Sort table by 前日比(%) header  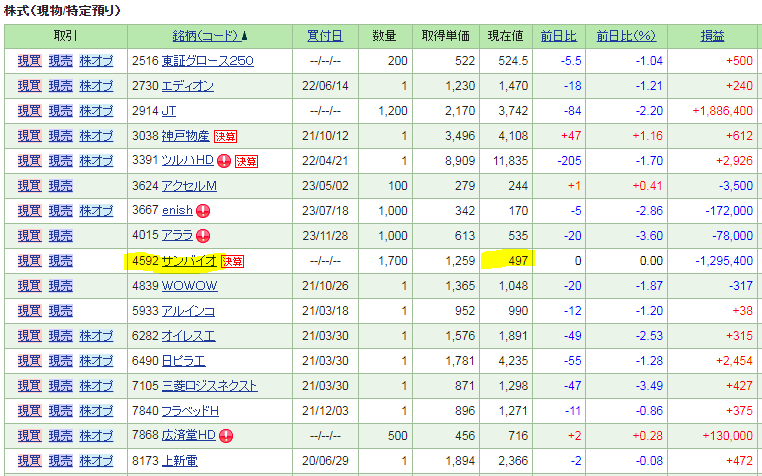[x=626, y=36]
